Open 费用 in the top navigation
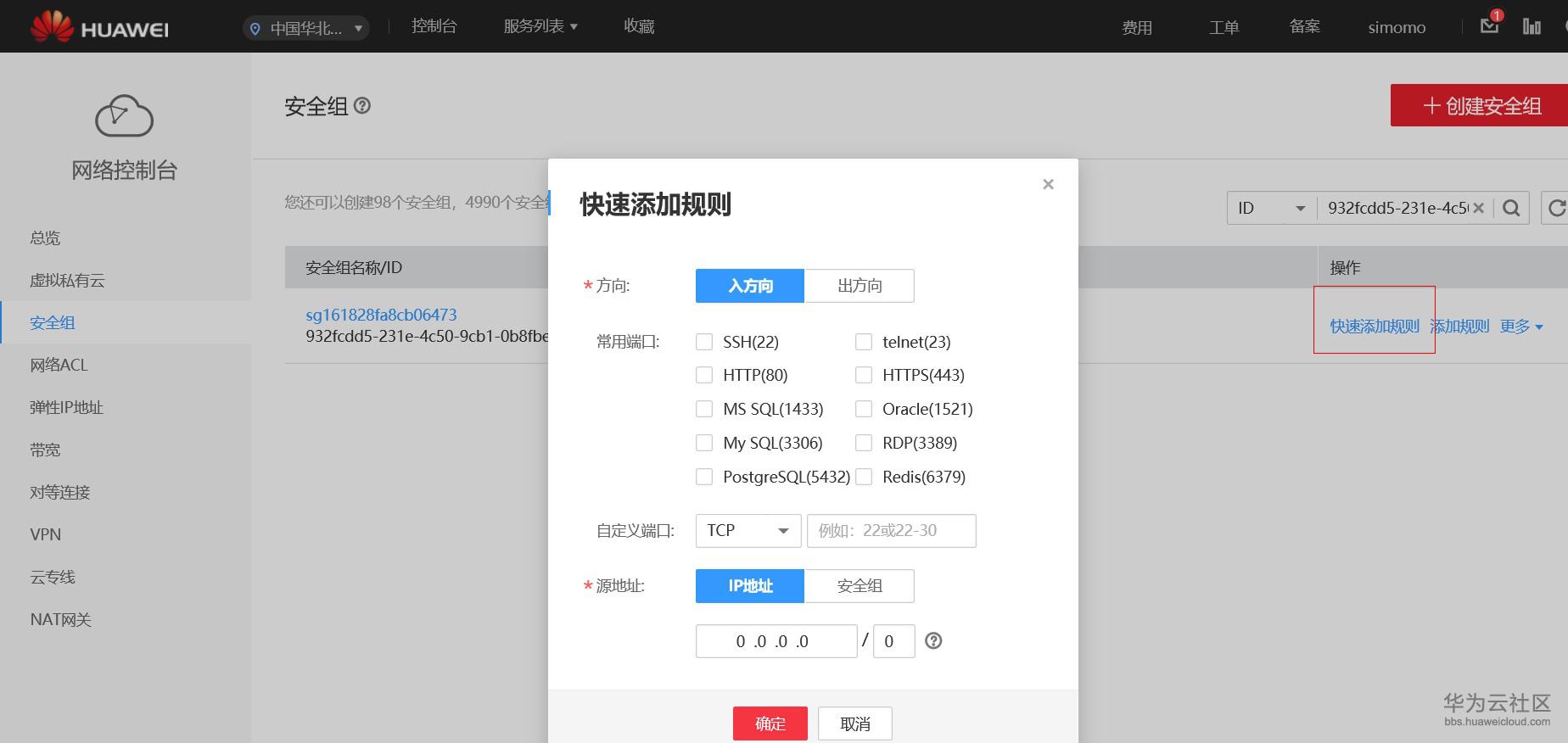Image resolution: width=1568 pixels, height=743 pixels. click(x=1137, y=28)
